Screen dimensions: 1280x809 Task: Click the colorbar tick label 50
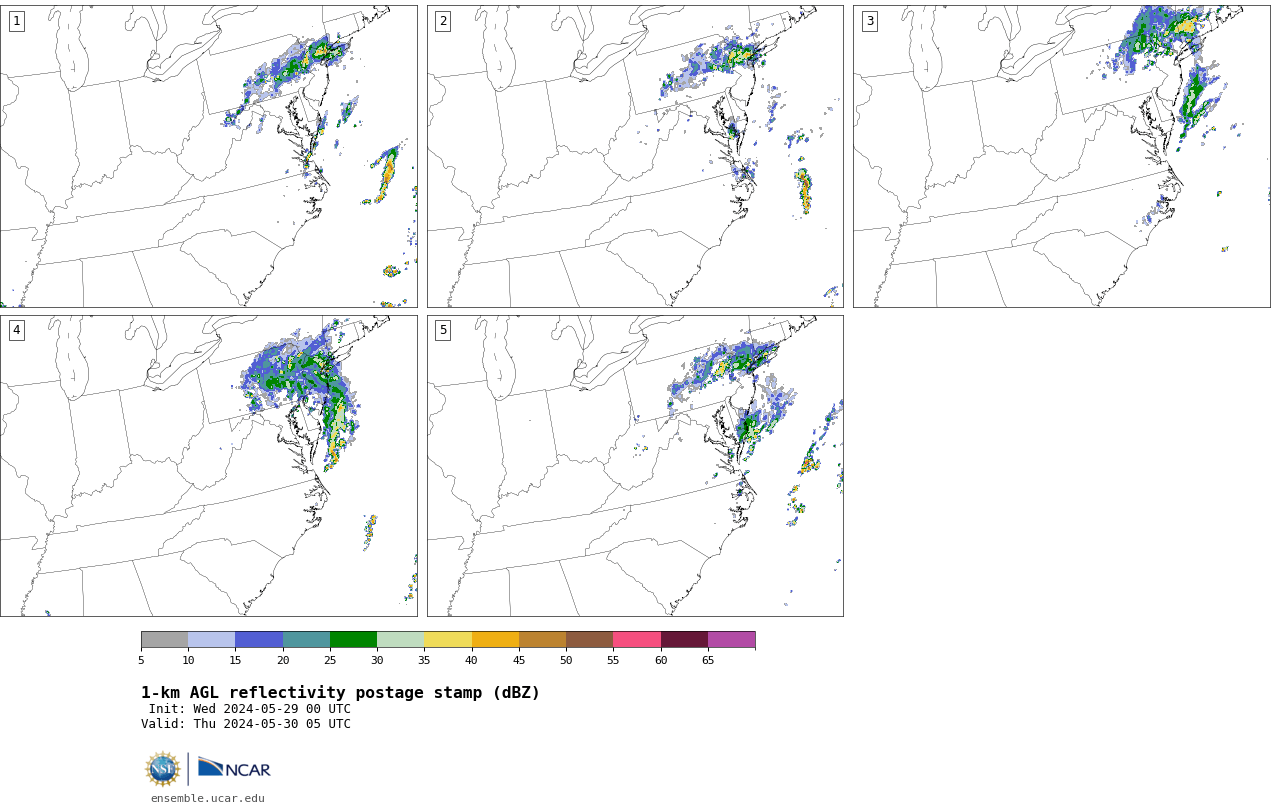pos(566,660)
